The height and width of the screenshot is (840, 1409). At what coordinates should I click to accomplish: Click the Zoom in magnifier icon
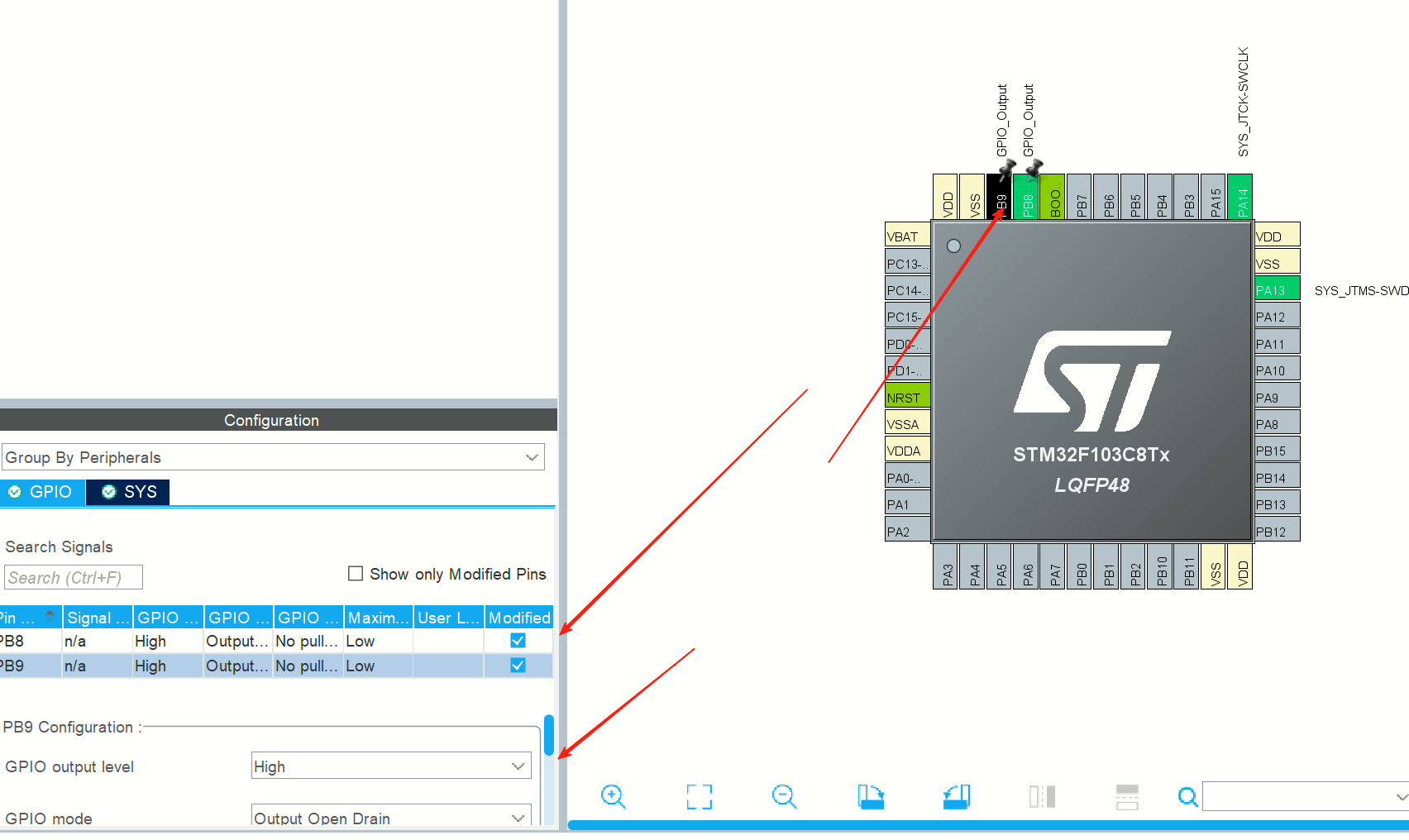click(x=613, y=796)
